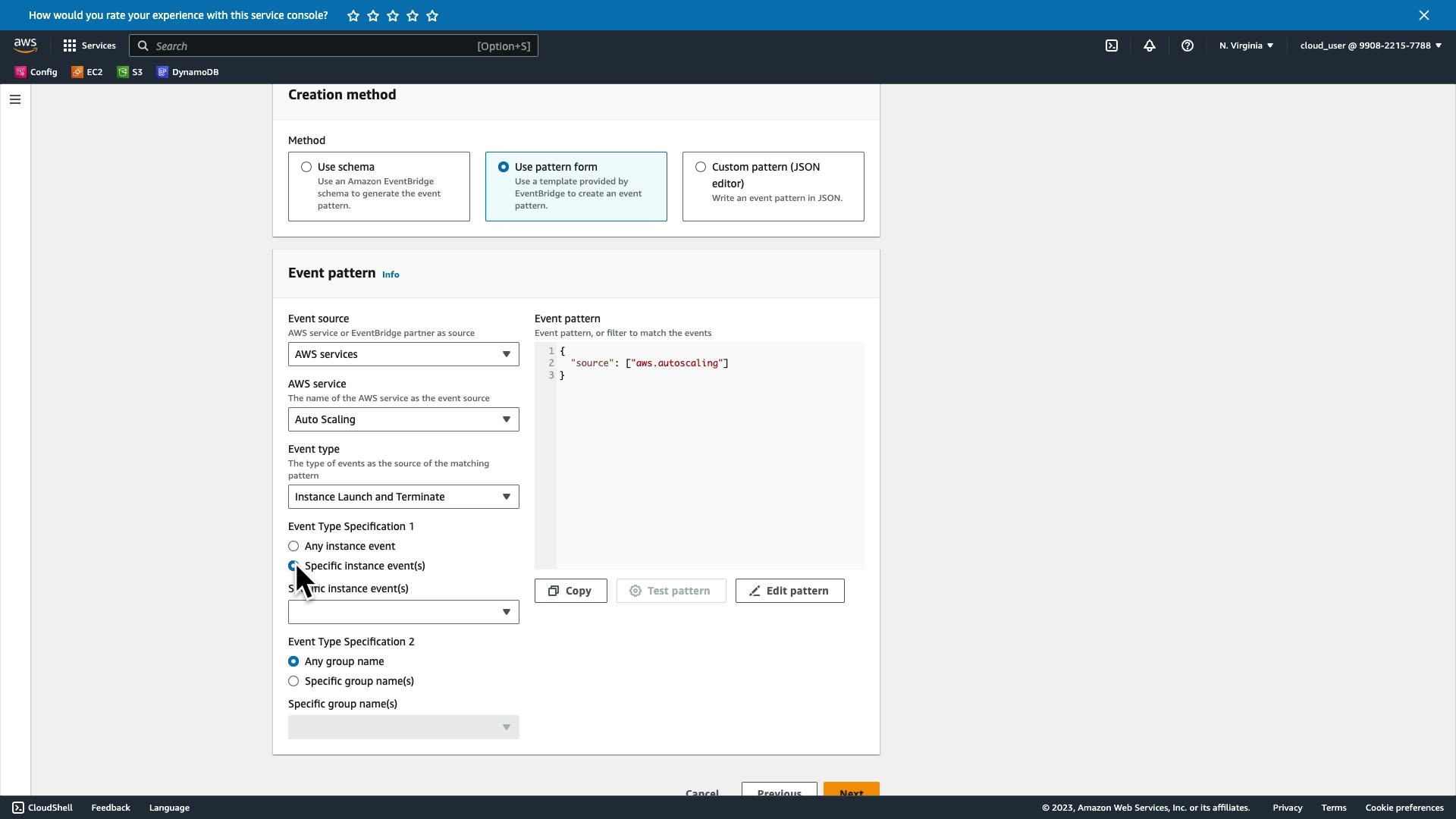Open the help question mark icon
Screen dimensions: 1456x819
pyautogui.click(x=1188, y=45)
